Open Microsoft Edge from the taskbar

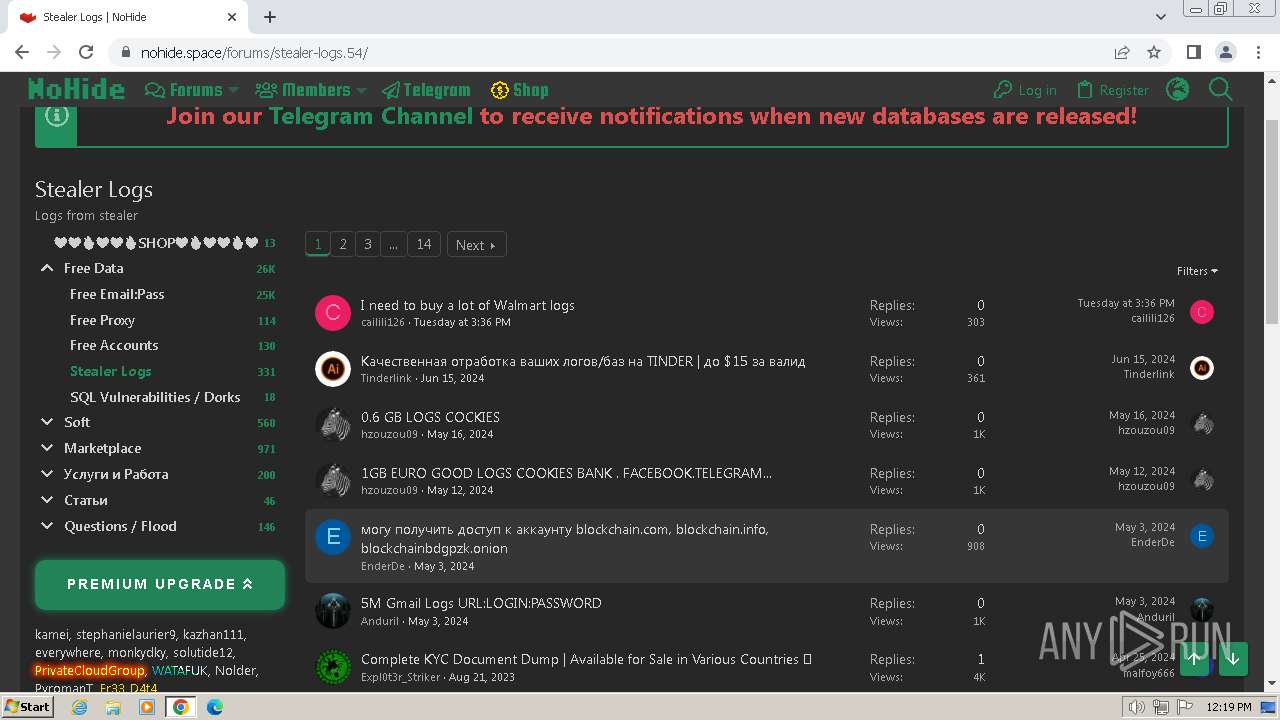point(214,707)
